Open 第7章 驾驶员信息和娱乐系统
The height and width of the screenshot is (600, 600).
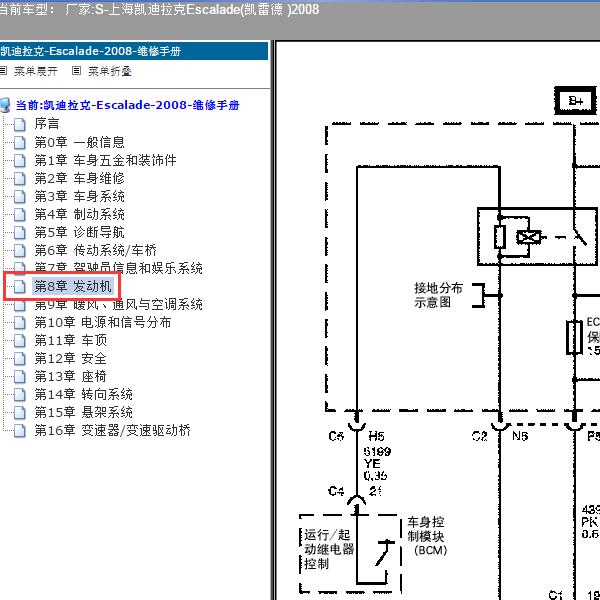(x=118, y=267)
